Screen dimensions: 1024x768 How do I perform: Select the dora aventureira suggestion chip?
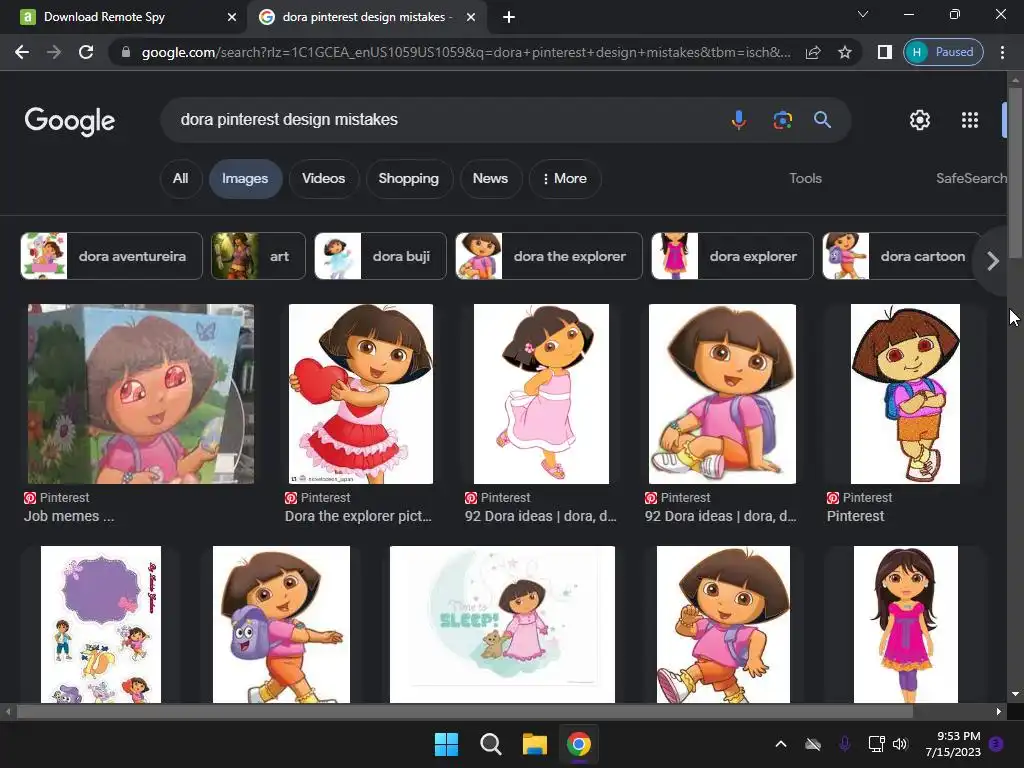(x=112, y=256)
